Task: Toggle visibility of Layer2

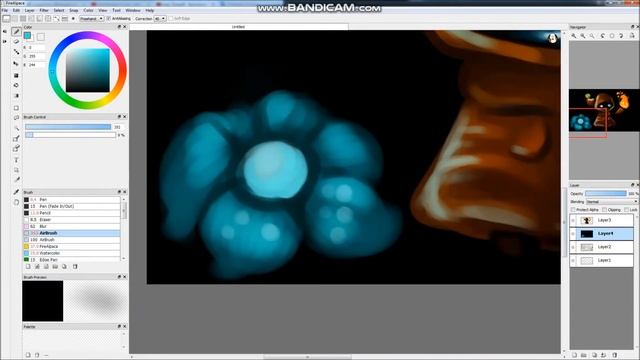Action: [573, 247]
